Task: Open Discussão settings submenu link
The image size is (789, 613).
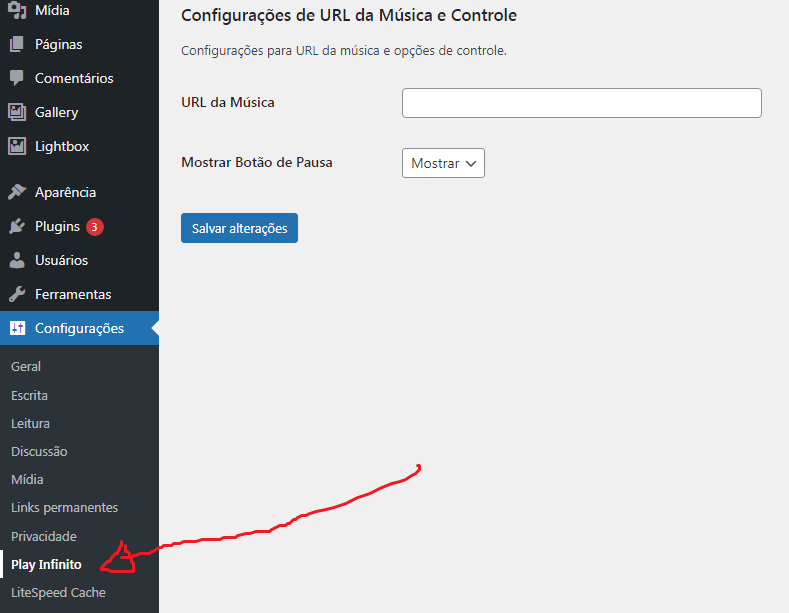Action: [39, 451]
